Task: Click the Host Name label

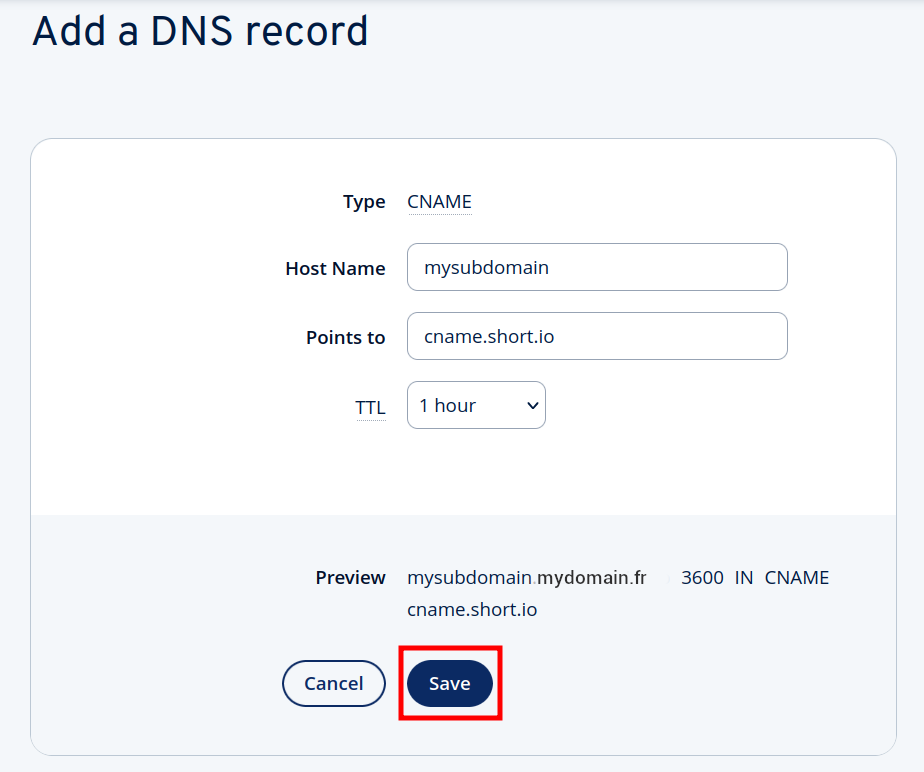Action: point(335,268)
